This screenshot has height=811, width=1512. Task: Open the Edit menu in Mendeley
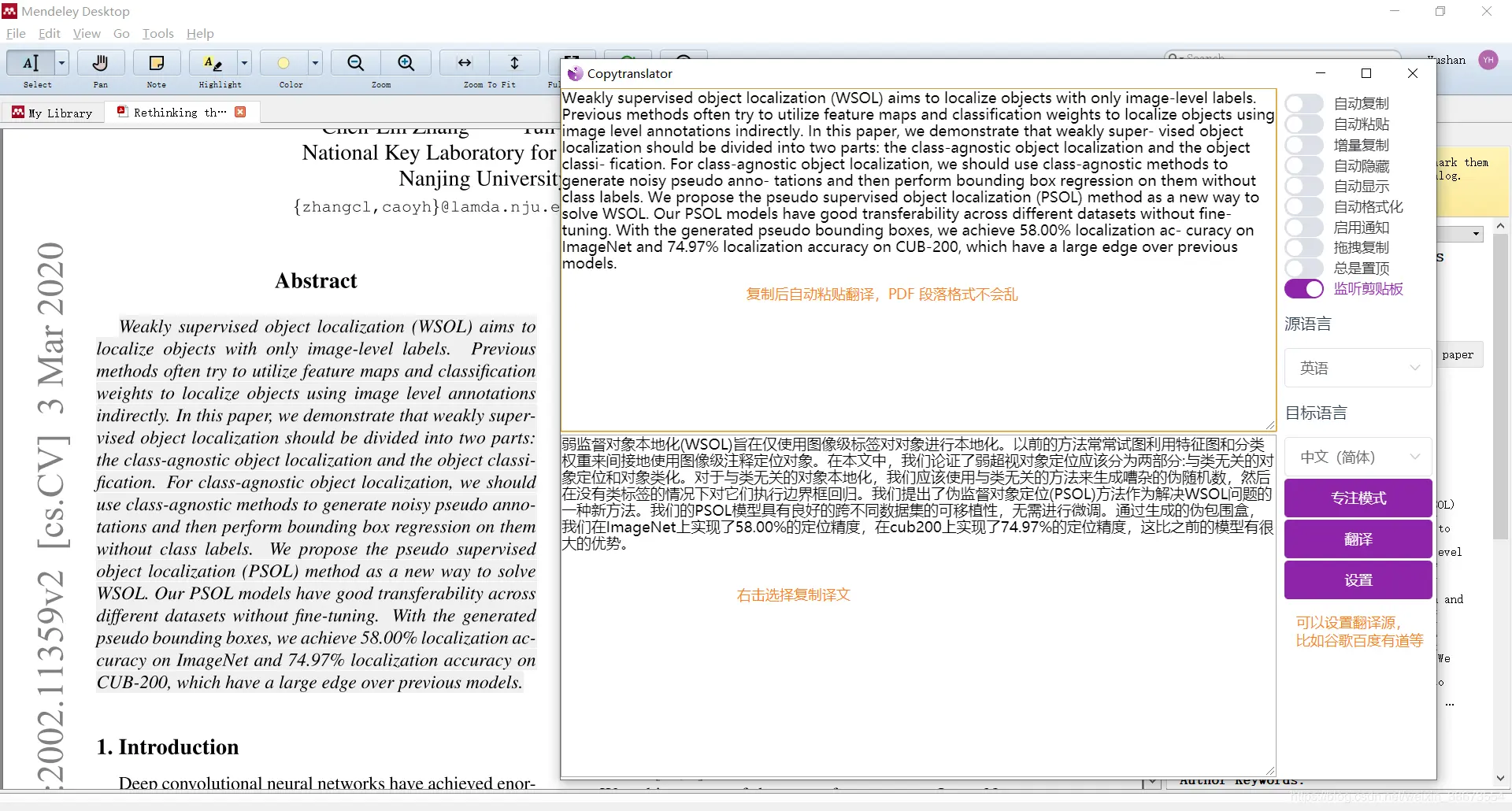(50, 33)
